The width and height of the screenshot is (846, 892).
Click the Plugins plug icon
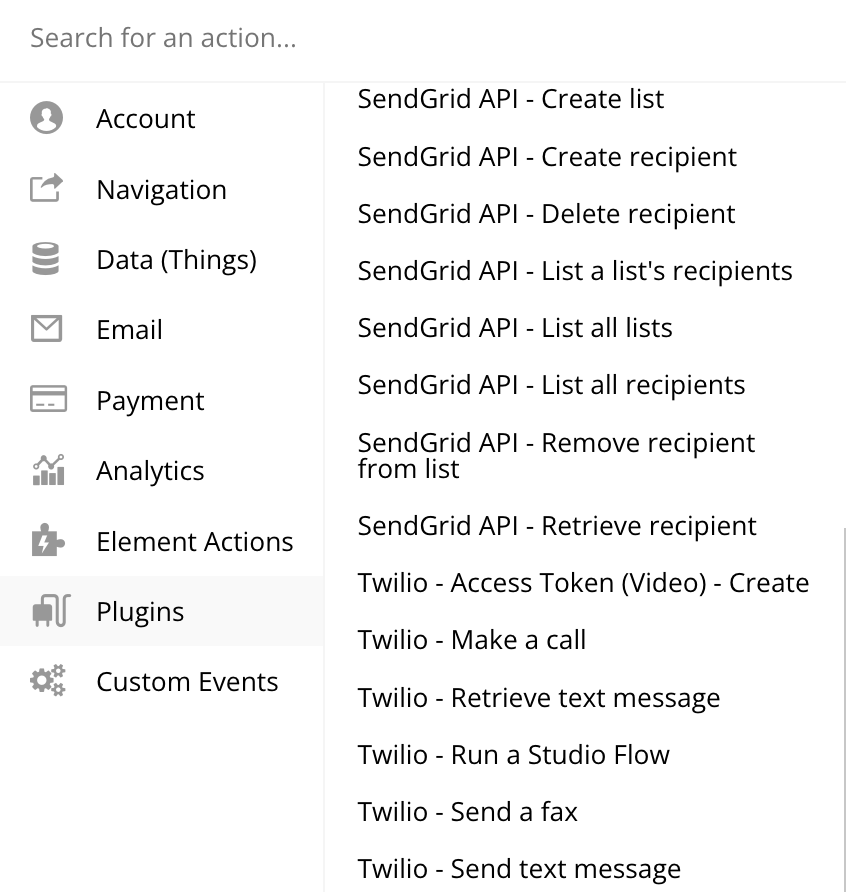(x=50, y=611)
